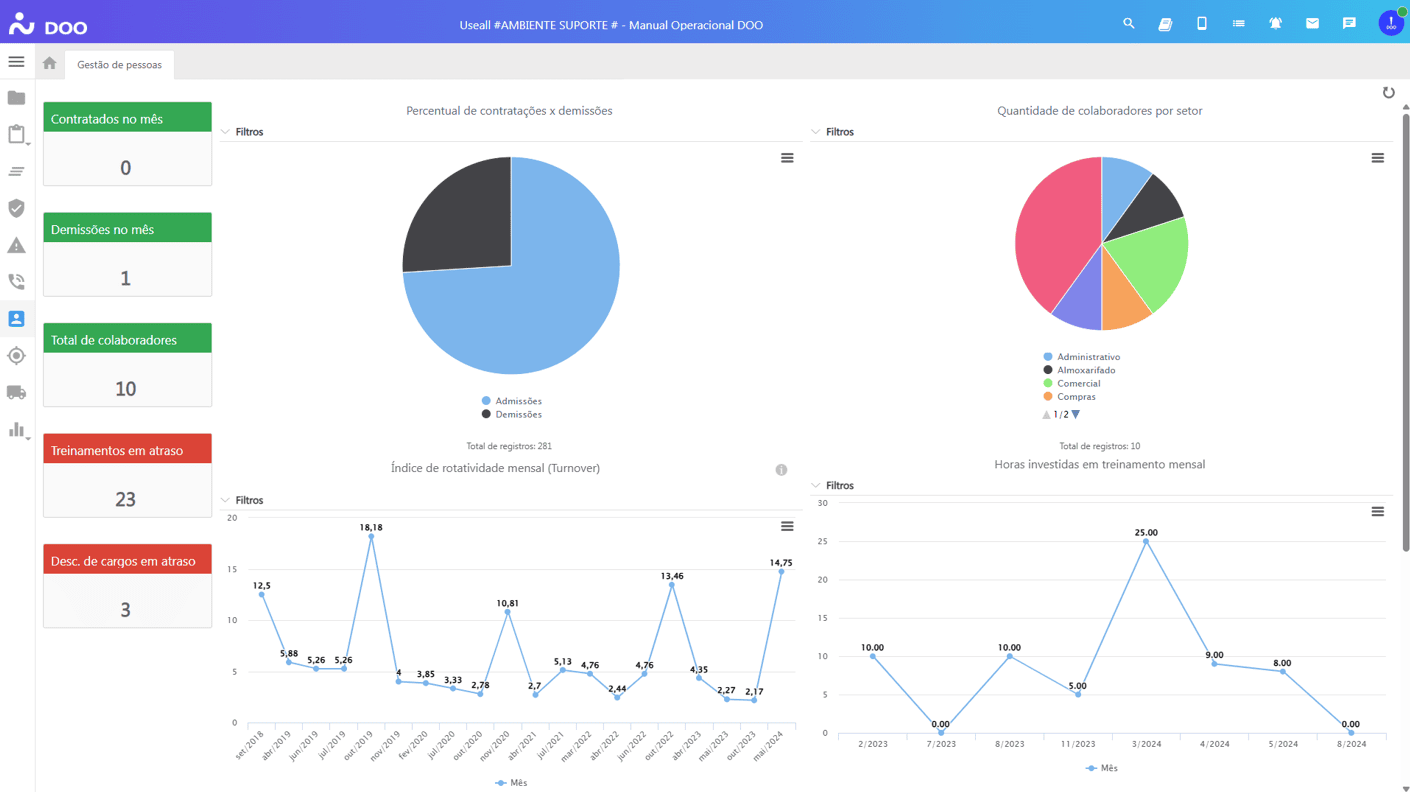Viewport: 1410px width, 792px height.
Task: Go to the home tab icon
Action: (49, 64)
